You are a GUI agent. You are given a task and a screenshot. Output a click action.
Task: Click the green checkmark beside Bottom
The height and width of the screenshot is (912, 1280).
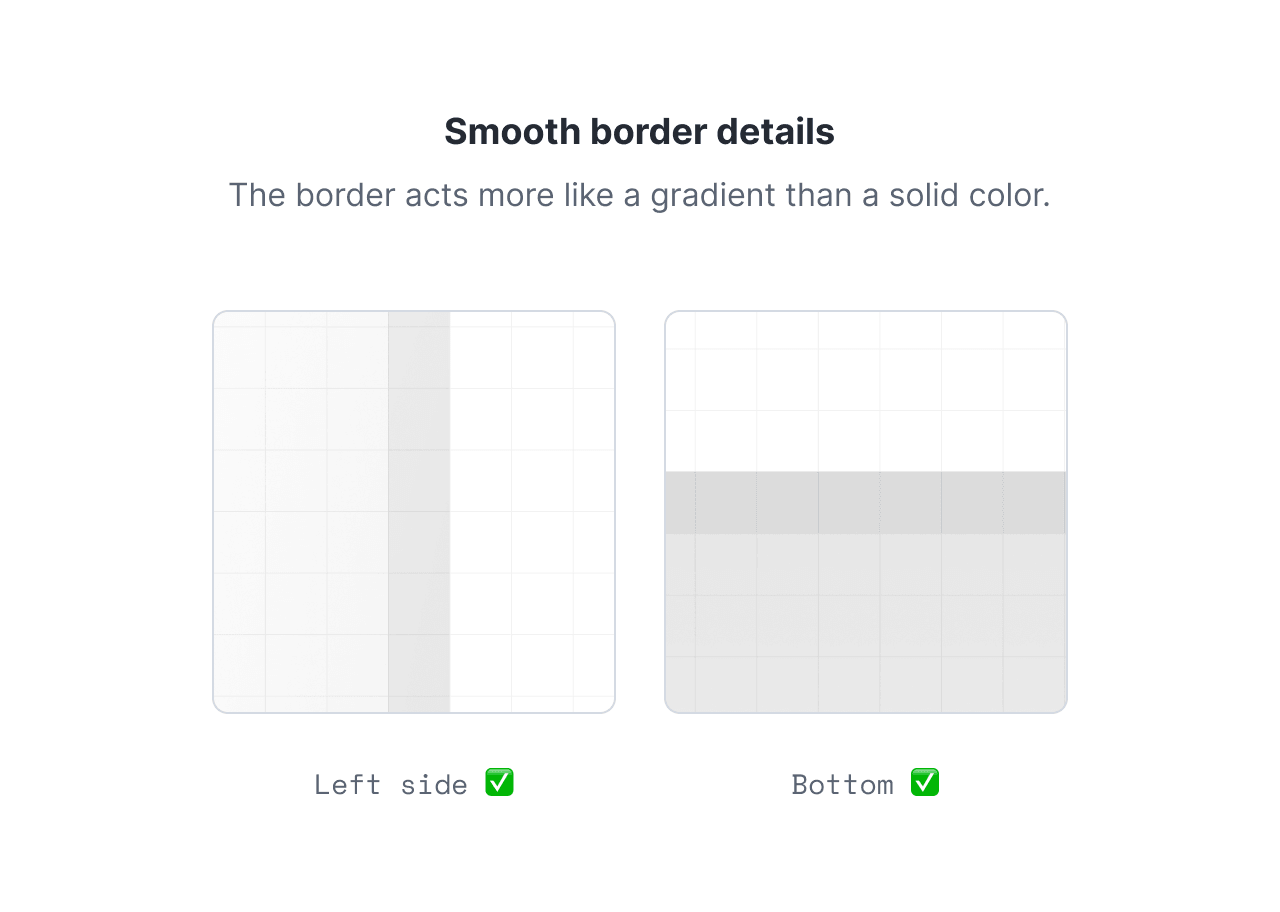click(925, 783)
